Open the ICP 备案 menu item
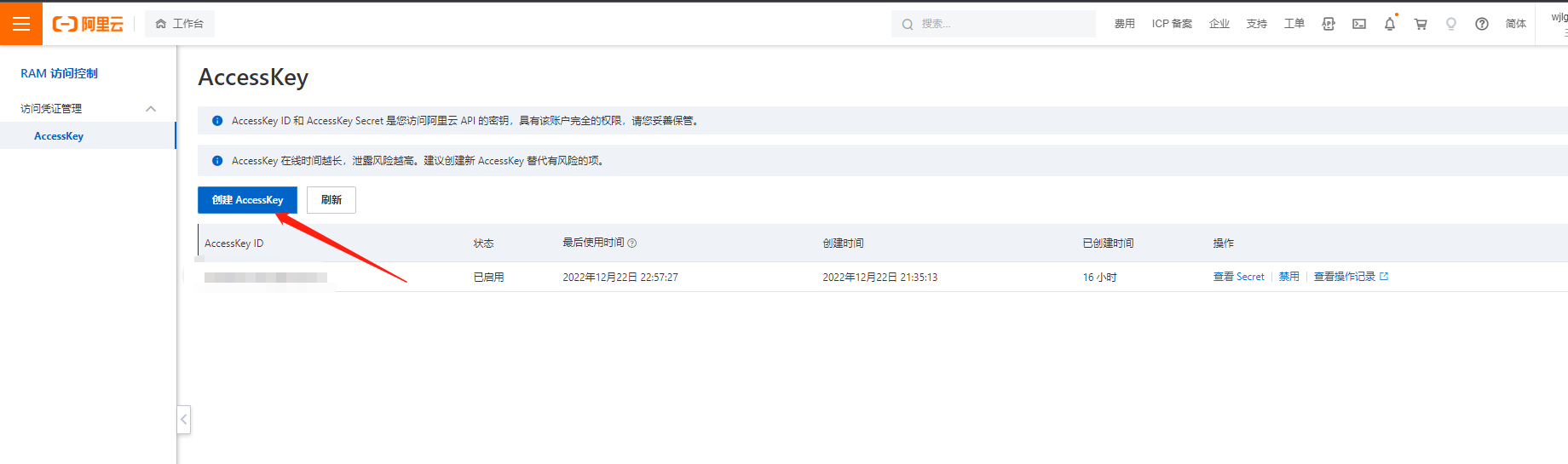 [x=1172, y=24]
